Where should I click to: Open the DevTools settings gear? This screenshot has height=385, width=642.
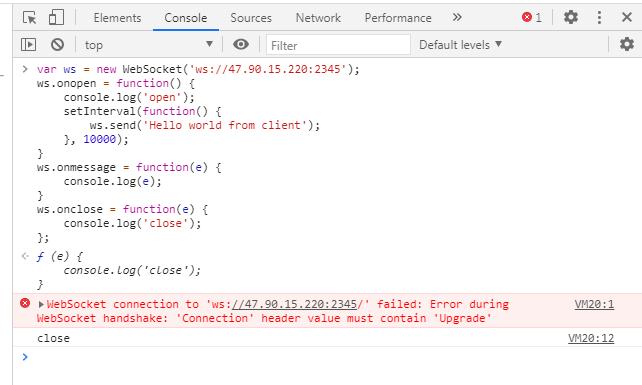tap(571, 17)
